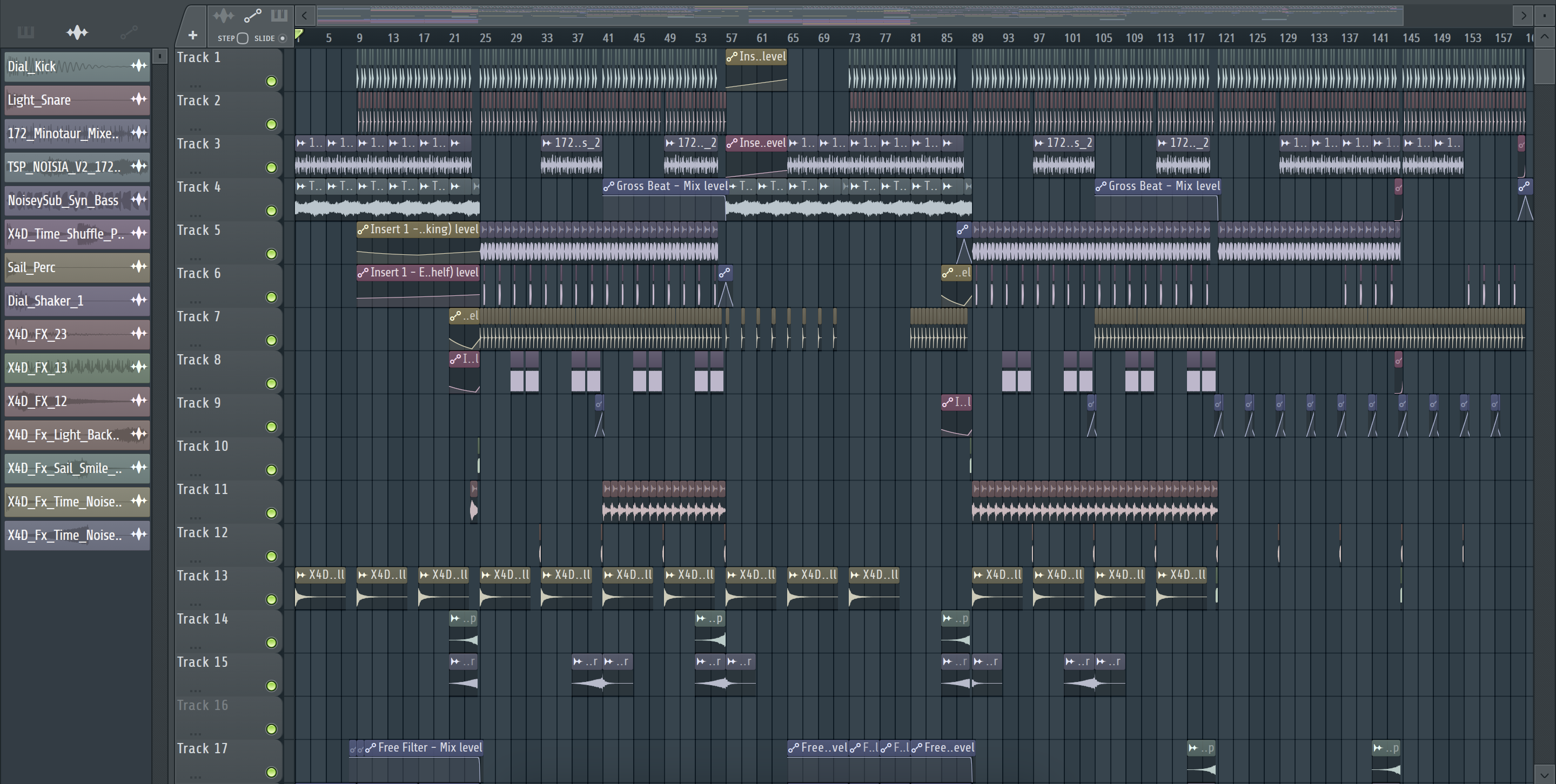Viewport: 1556px width, 784px height.
Task: Select the NoiseySub_Syn_Bass clip in picker
Action: tap(77, 200)
